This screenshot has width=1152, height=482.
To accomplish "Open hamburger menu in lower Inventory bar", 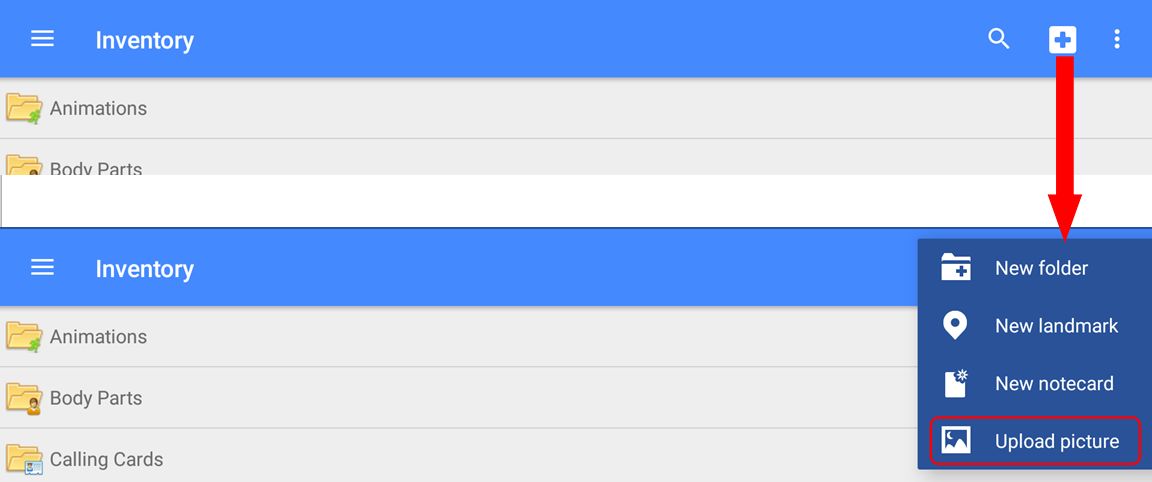I will coord(42,268).
